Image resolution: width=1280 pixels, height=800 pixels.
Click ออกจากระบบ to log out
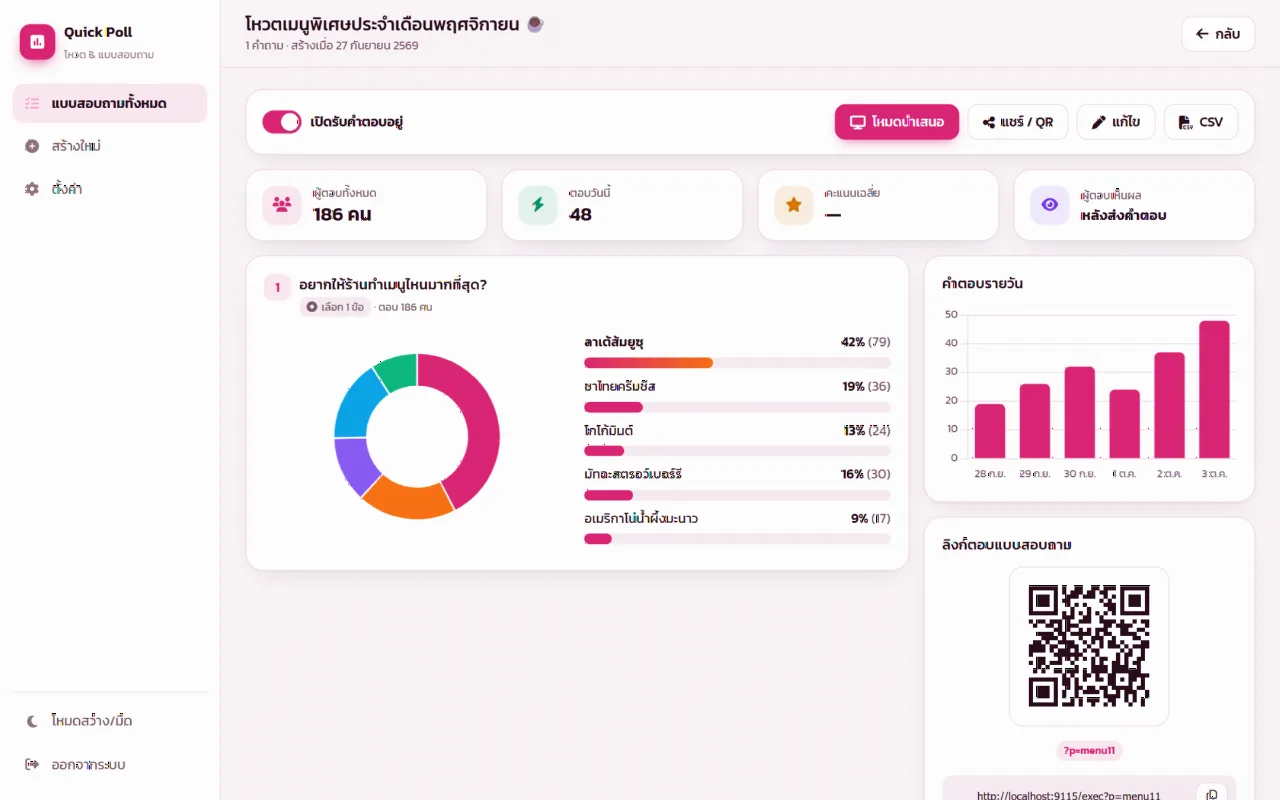pos(110,765)
